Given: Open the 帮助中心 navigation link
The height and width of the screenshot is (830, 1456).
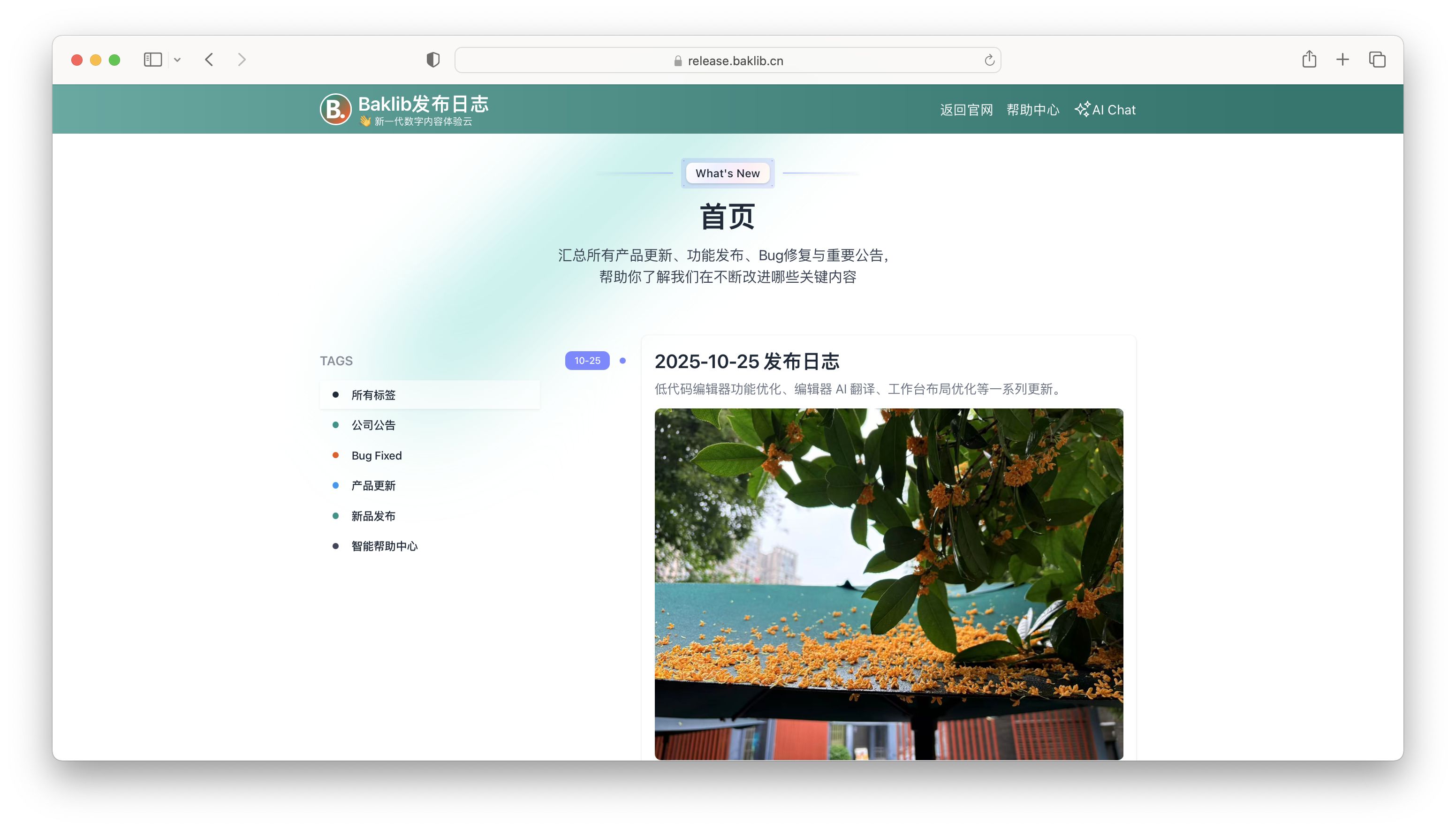Looking at the screenshot, I should (x=1032, y=109).
